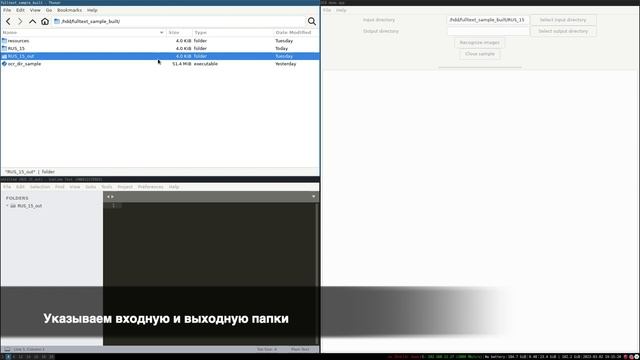Open Help menu in Sublime Text

pyautogui.click(x=174, y=187)
